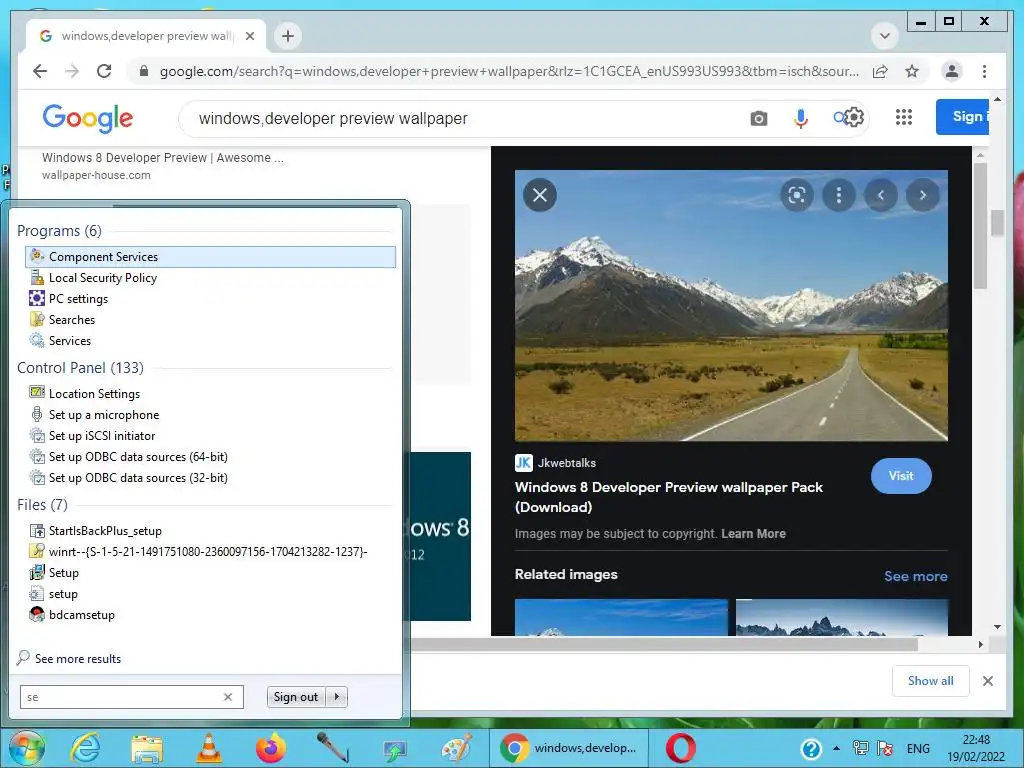Click Jkwebtalks source name
The height and width of the screenshot is (768, 1024).
click(567, 463)
